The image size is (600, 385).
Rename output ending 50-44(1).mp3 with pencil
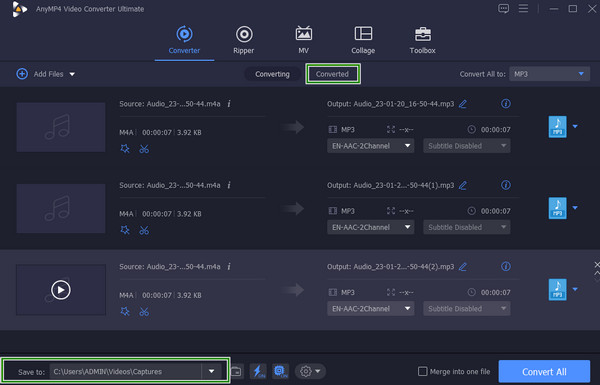pos(463,185)
